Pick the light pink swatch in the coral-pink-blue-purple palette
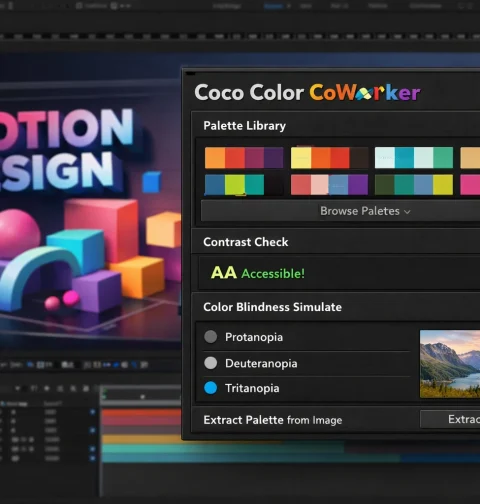The height and width of the screenshot is (504, 480). click(x=319, y=185)
